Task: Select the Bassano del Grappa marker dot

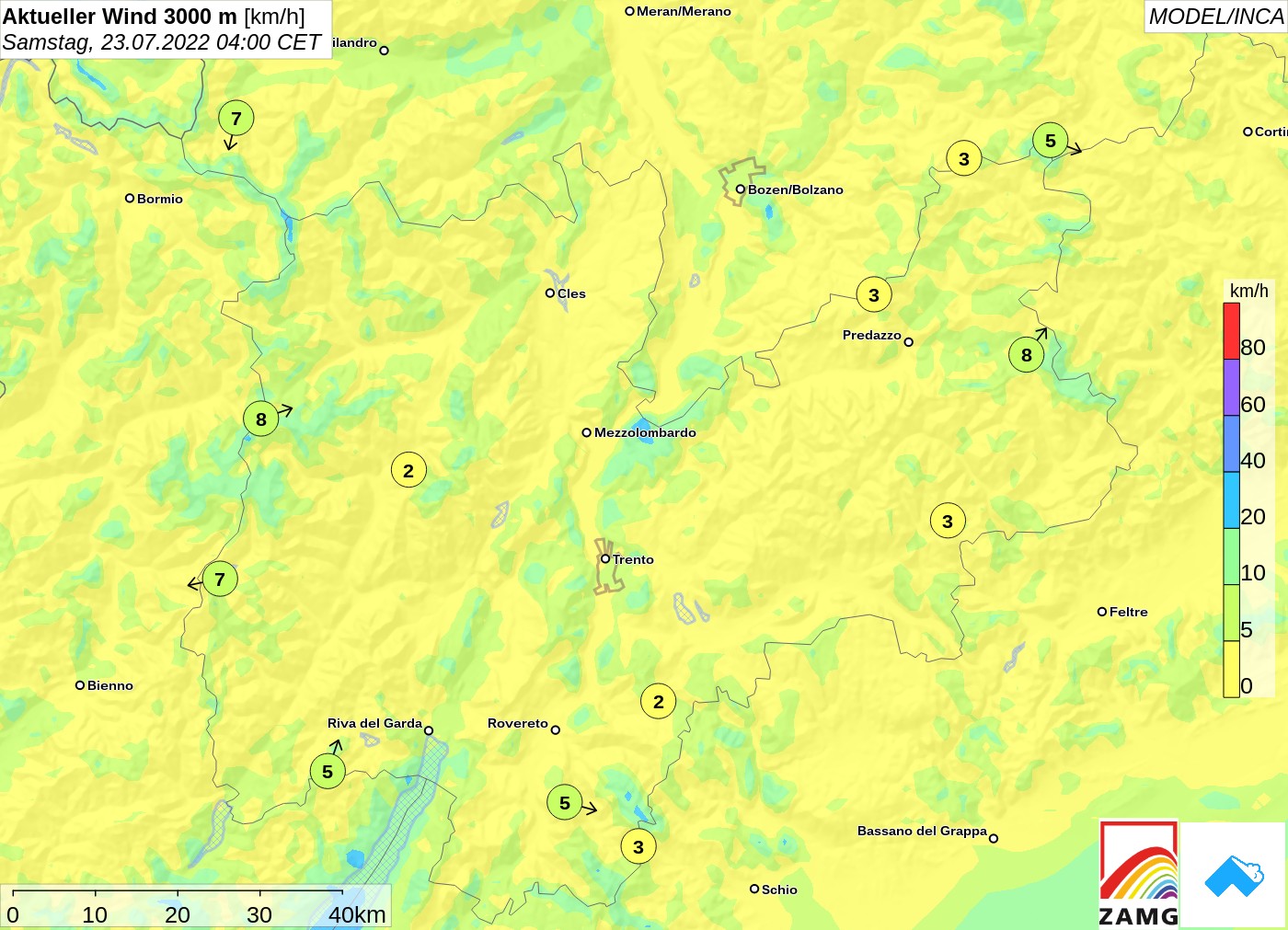Action: click(x=994, y=838)
